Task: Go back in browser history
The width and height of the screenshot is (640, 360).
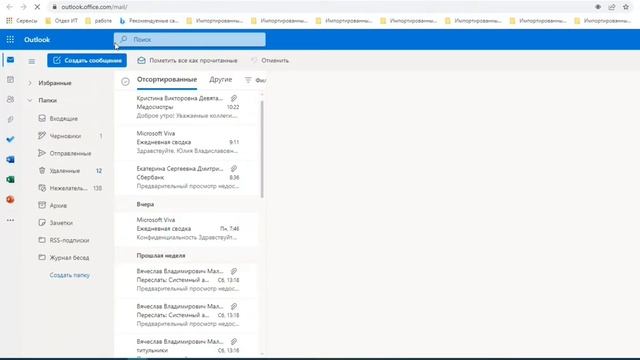Action: (x=9, y=7)
